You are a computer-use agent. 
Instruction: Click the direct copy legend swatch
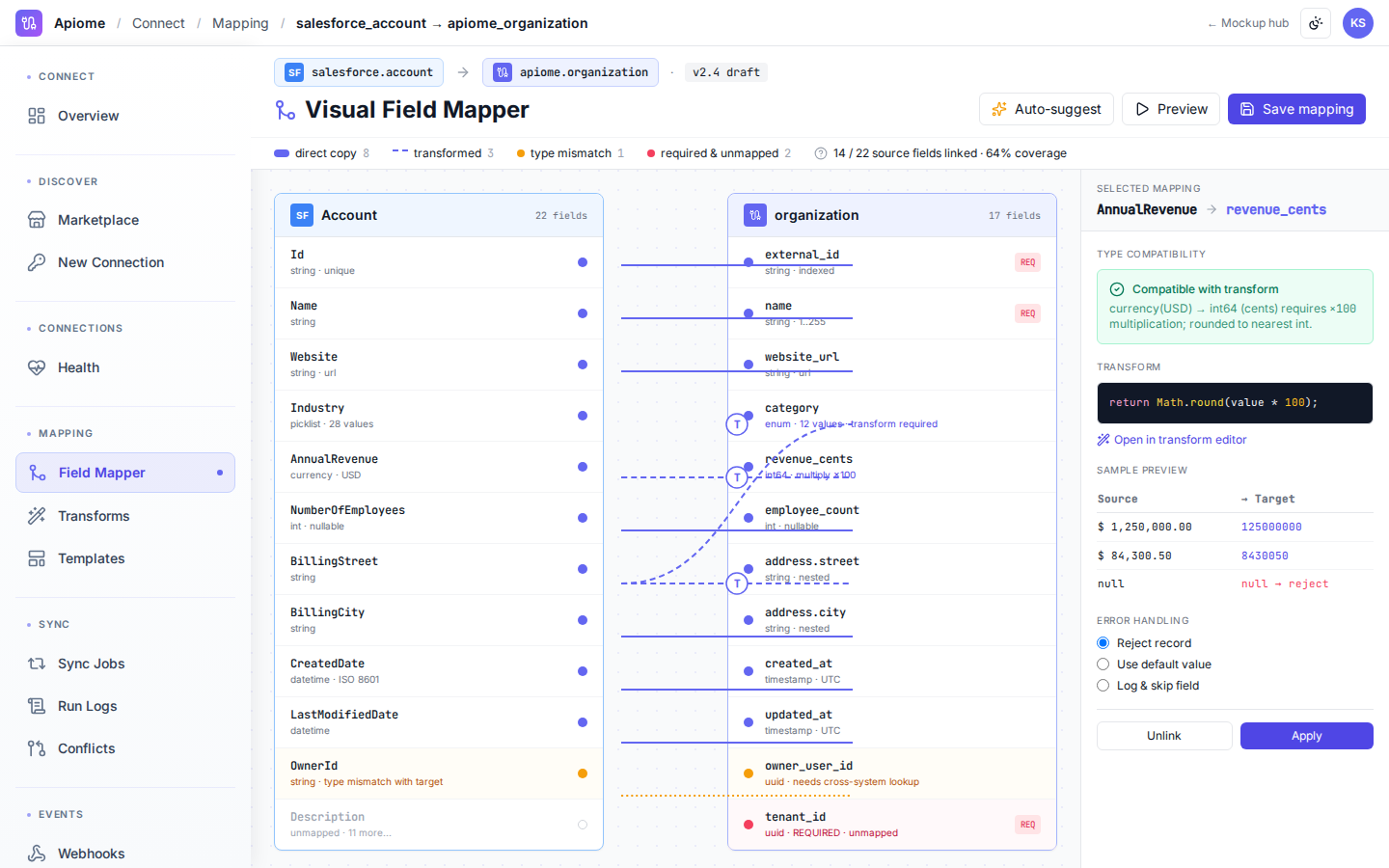click(282, 153)
